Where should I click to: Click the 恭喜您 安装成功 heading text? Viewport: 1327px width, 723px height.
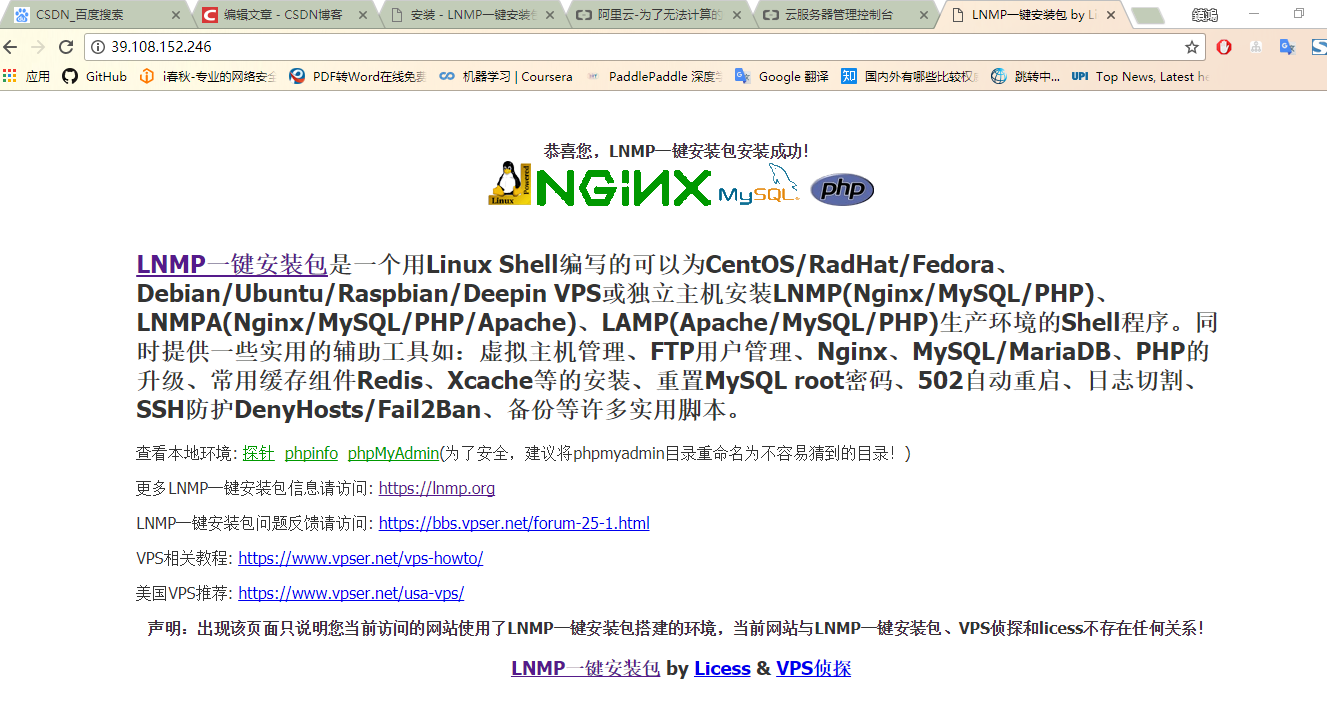[676, 151]
